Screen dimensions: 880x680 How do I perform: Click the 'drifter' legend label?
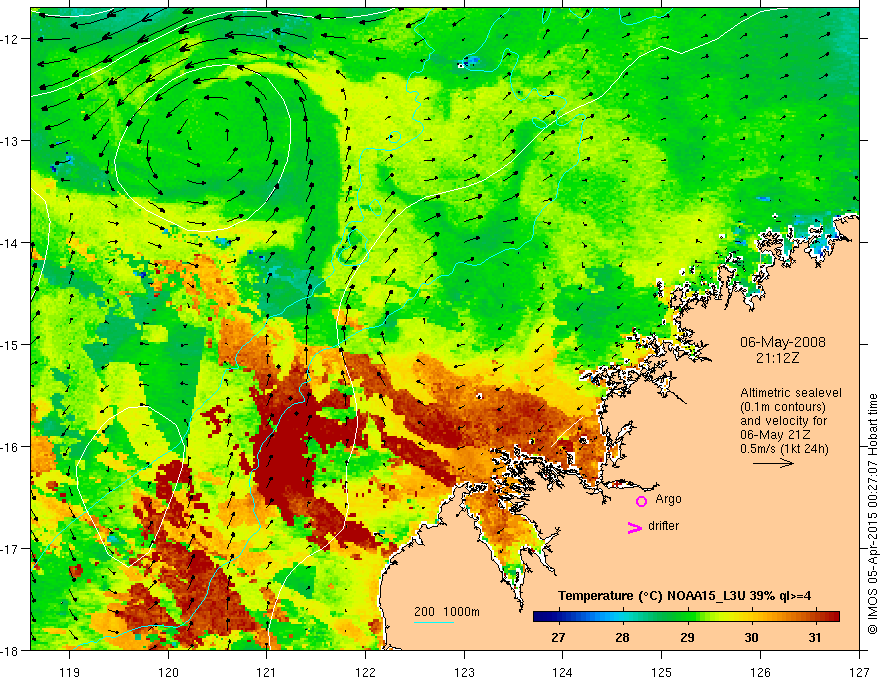pyautogui.click(x=663, y=526)
